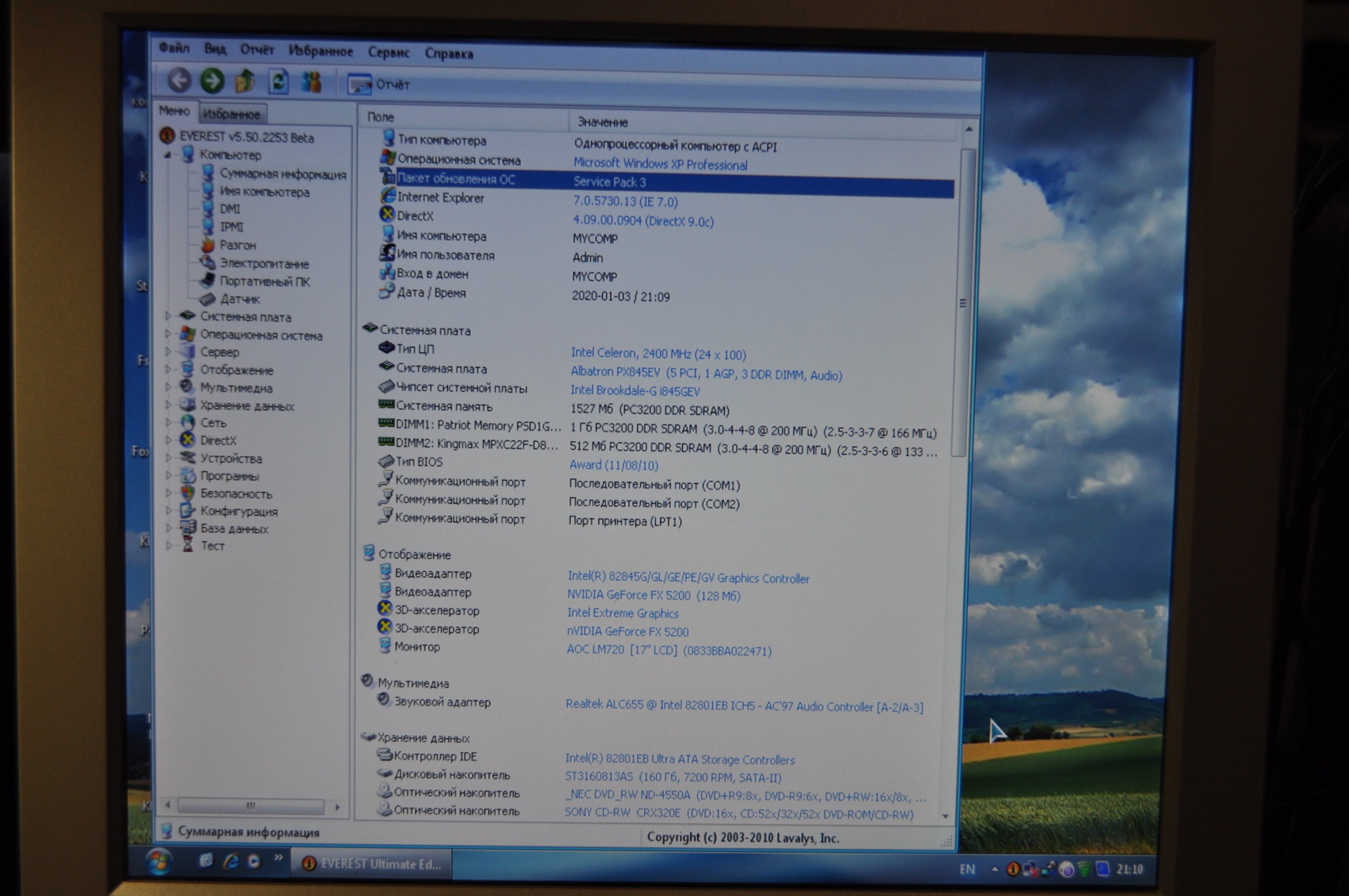Click the Разгон flame icon
The width and height of the screenshot is (1349, 896).
tap(207, 245)
